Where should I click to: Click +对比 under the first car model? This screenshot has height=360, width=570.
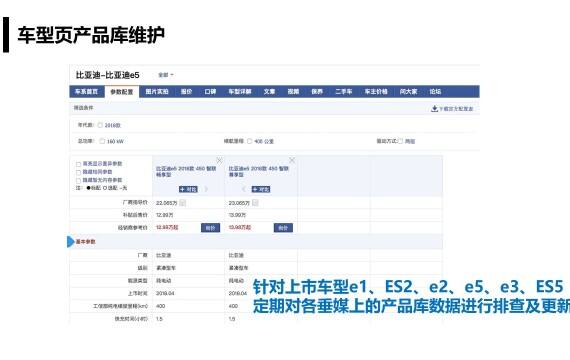pyautogui.click(x=188, y=189)
